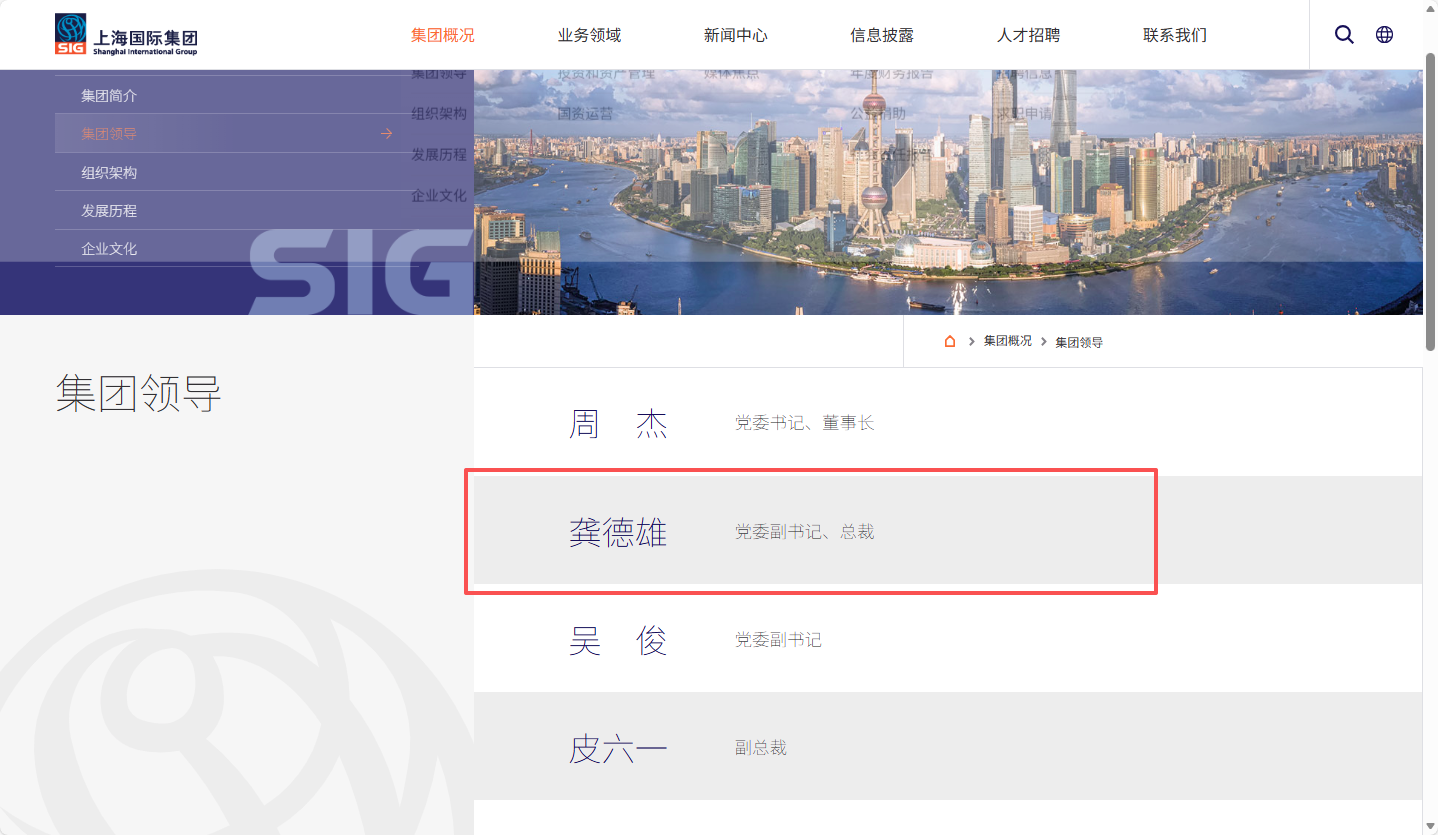Select 组织架构 in the purple left sidebar
This screenshot has height=835, width=1438.
tap(109, 173)
